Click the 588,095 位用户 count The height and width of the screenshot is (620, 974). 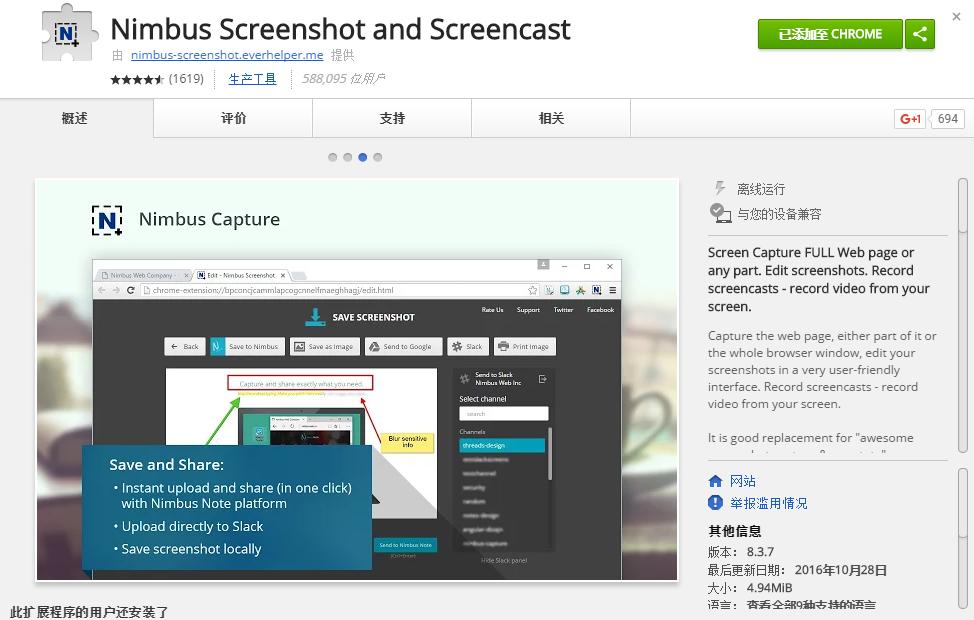tap(344, 79)
